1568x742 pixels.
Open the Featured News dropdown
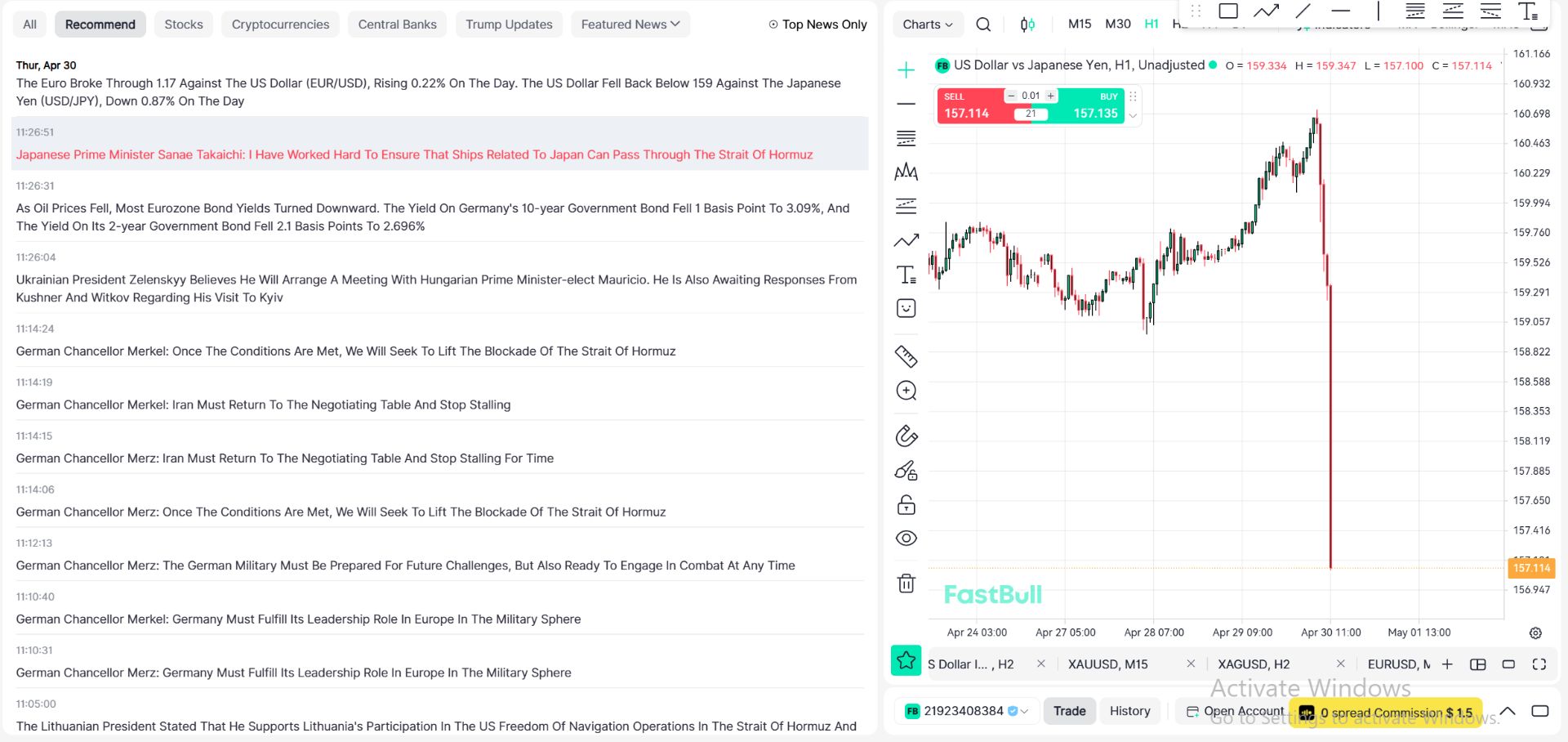(630, 25)
